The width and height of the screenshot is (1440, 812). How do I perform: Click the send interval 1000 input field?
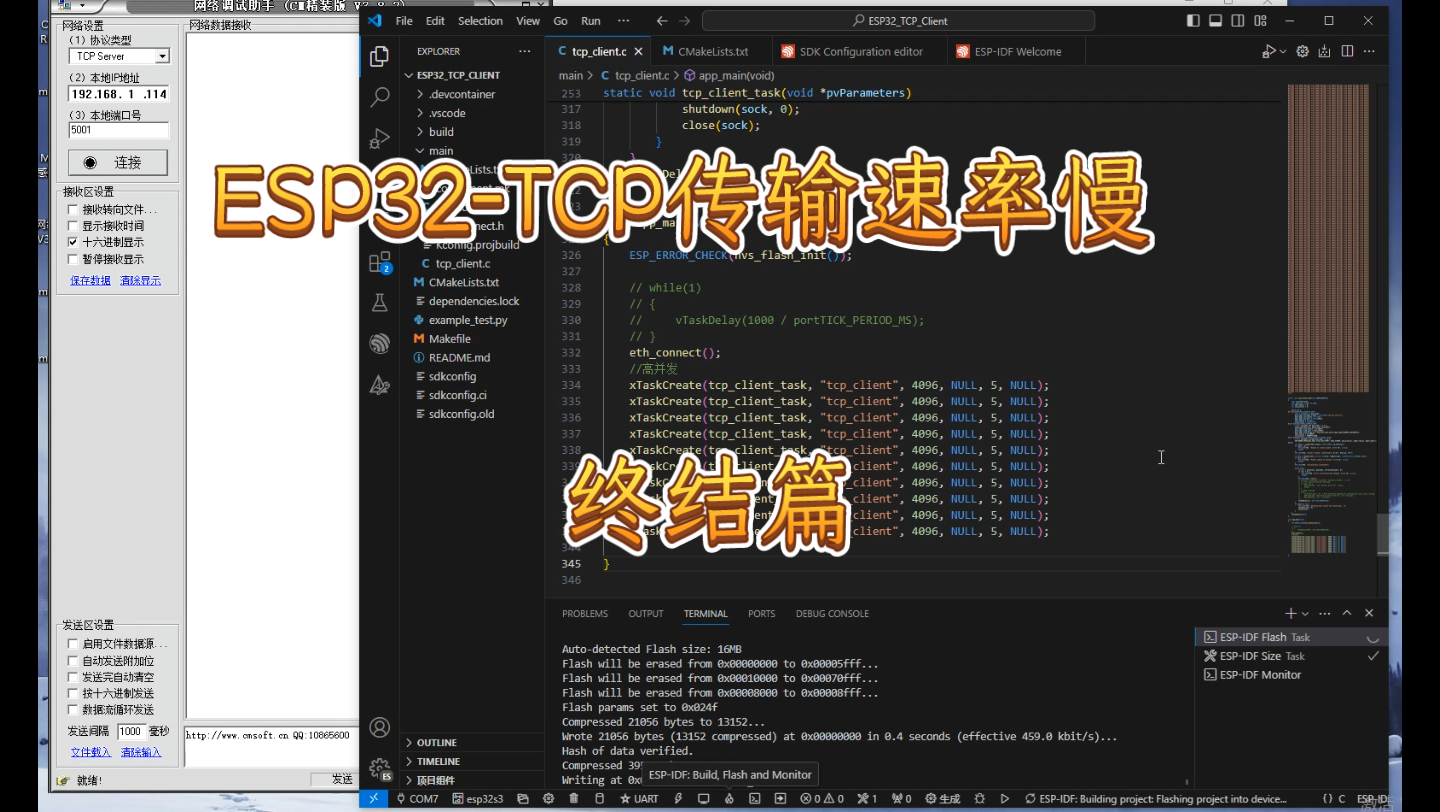pyautogui.click(x=131, y=731)
